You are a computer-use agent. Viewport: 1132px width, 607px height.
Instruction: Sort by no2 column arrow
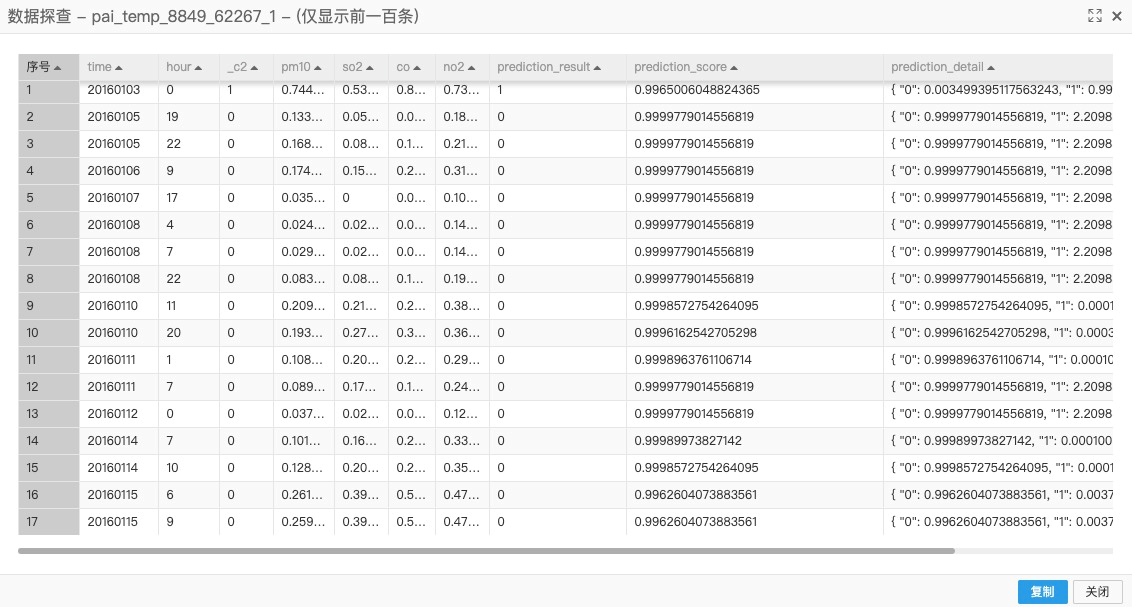pyautogui.click(x=471, y=68)
